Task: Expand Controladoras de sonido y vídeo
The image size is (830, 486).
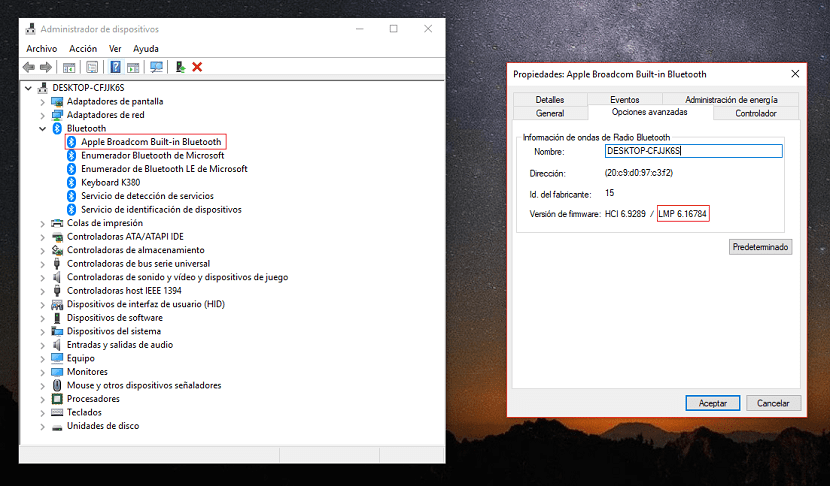Action: (42, 278)
